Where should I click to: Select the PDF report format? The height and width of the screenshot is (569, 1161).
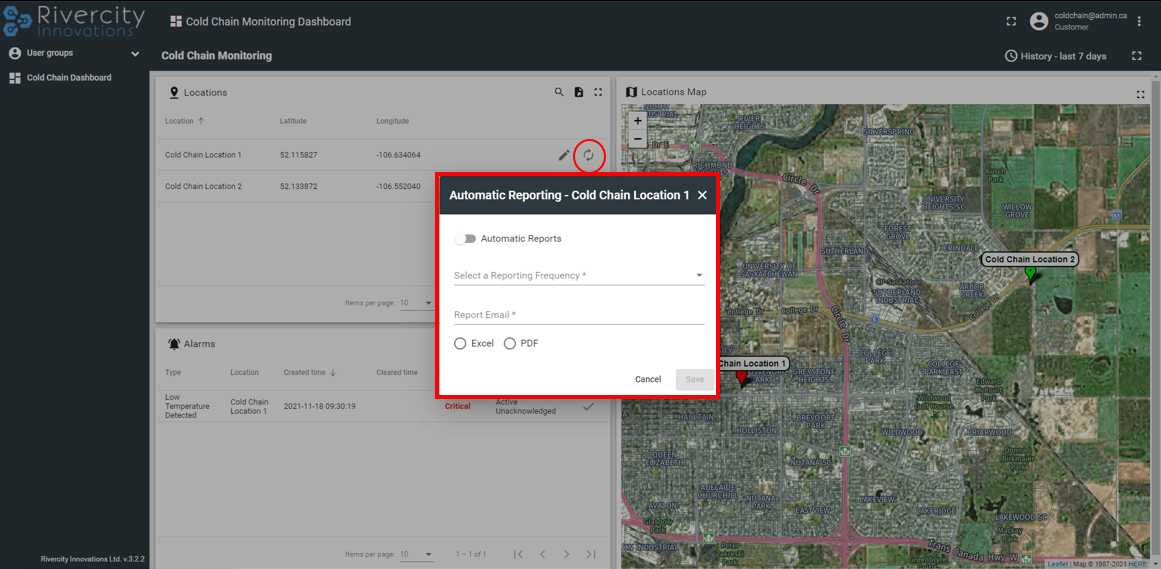pos(510,344)
